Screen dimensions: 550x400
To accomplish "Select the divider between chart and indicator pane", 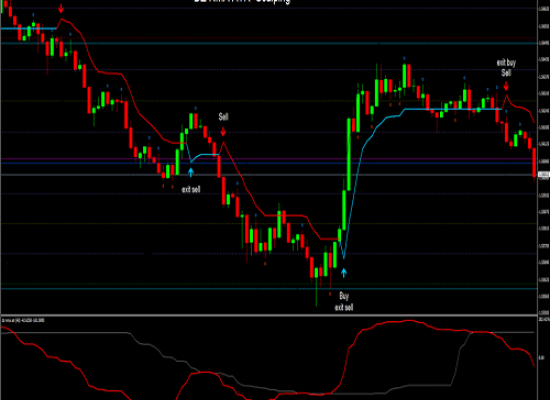I will 269,315.
